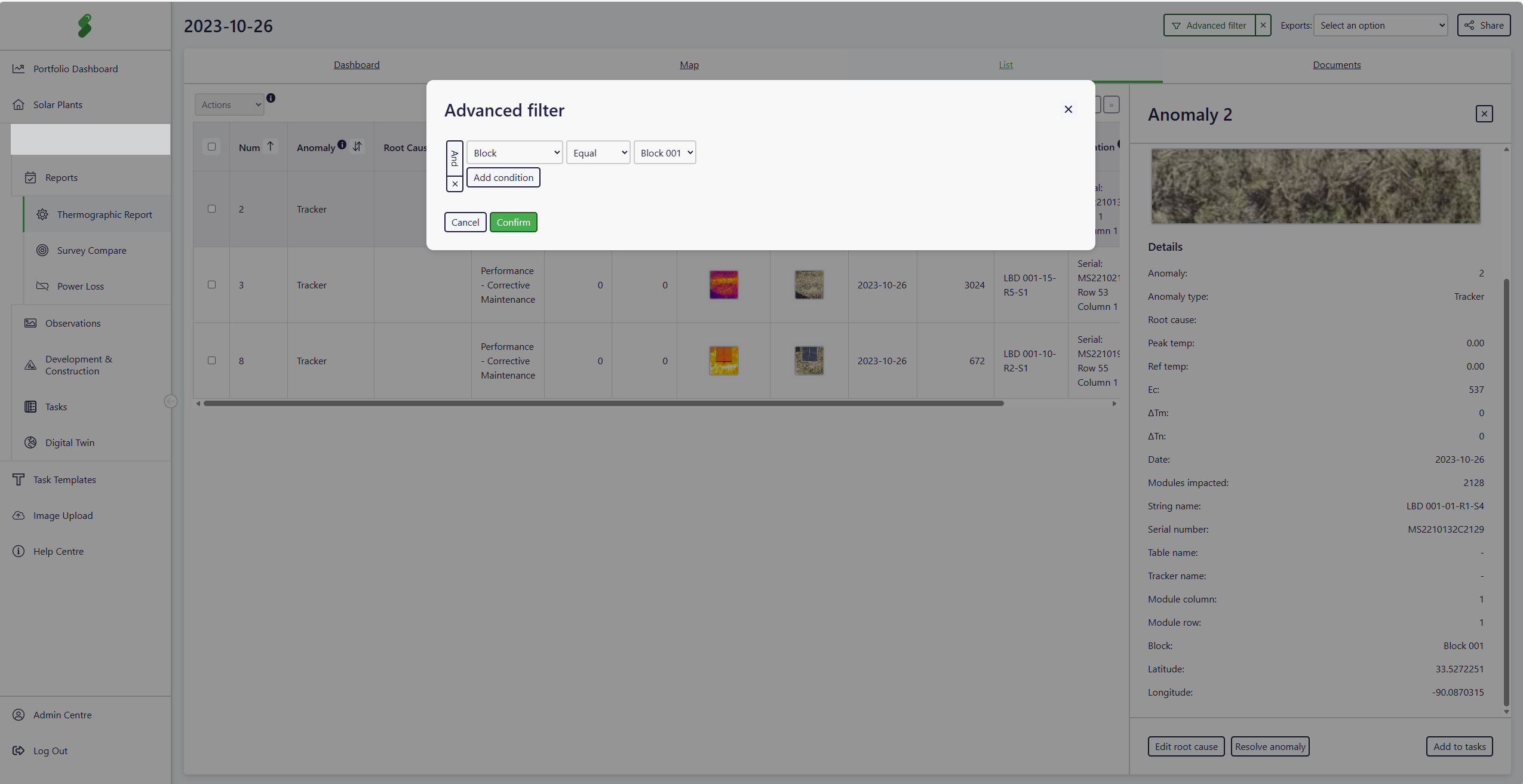Open Survey Compare from sidebar
The height and width of the screenshot is (784, 1523).
[x=91, y=250]
